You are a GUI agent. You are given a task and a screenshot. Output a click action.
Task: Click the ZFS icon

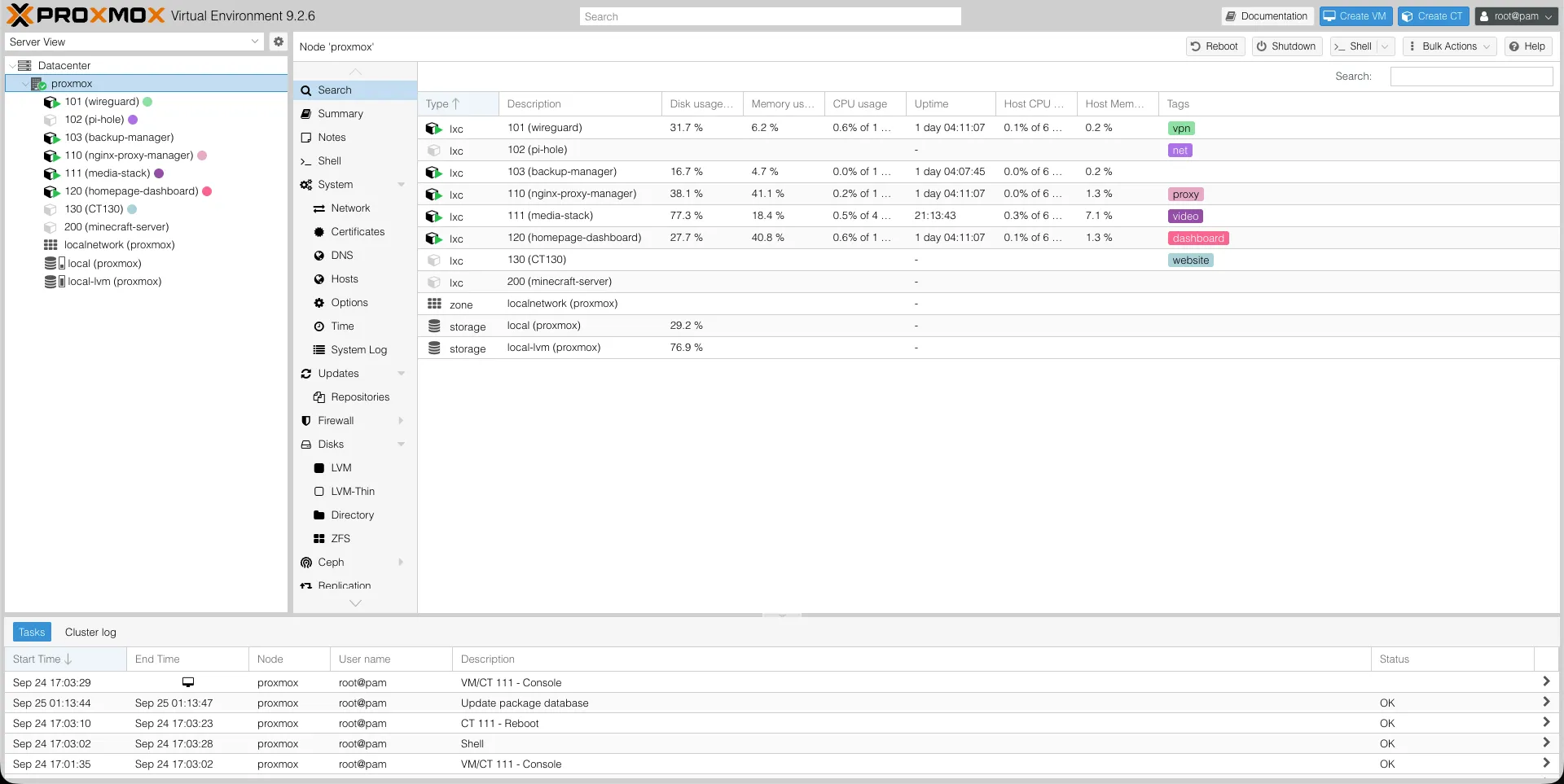point(319,539)
